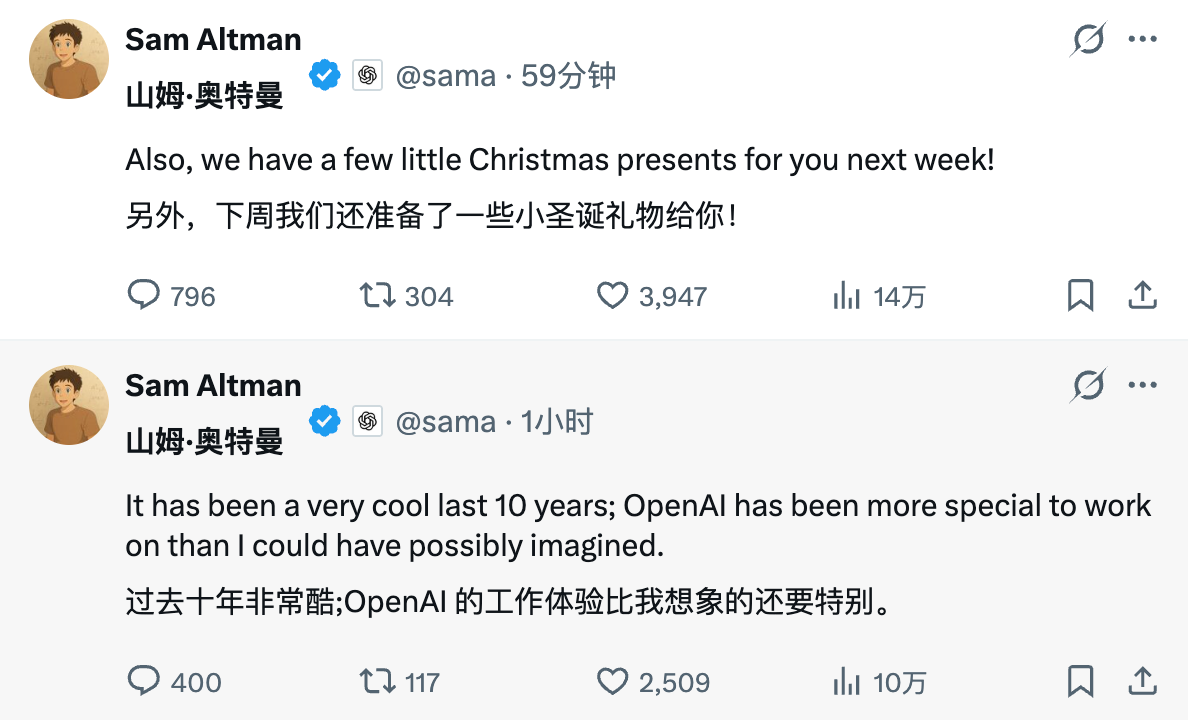Click Sam Altman's profile avatar
Screen dimensions: 1188x720
(x=69, y=59)
